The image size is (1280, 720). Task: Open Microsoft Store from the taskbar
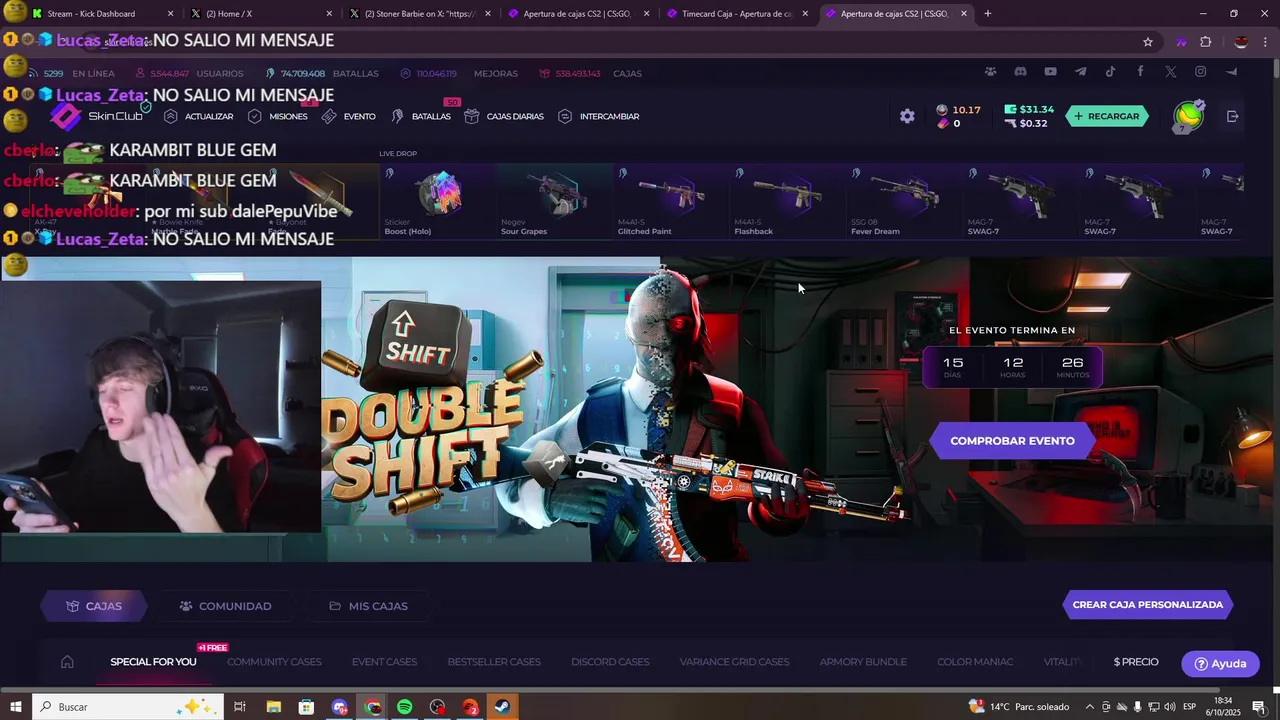pos(307,707)
